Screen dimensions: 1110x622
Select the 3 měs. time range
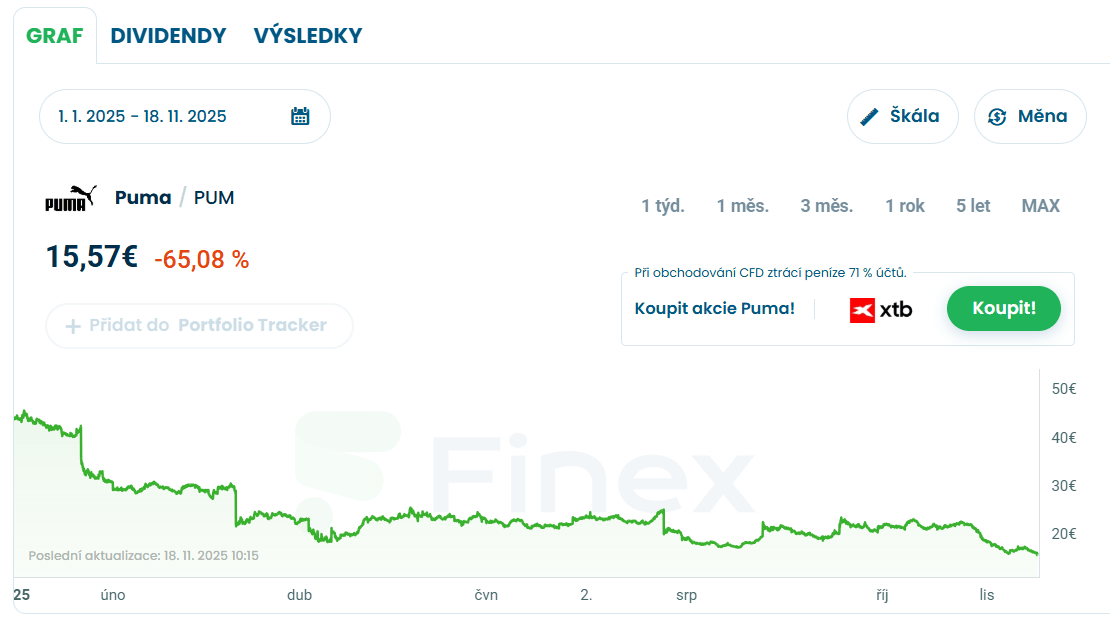[x=827, y=206]
